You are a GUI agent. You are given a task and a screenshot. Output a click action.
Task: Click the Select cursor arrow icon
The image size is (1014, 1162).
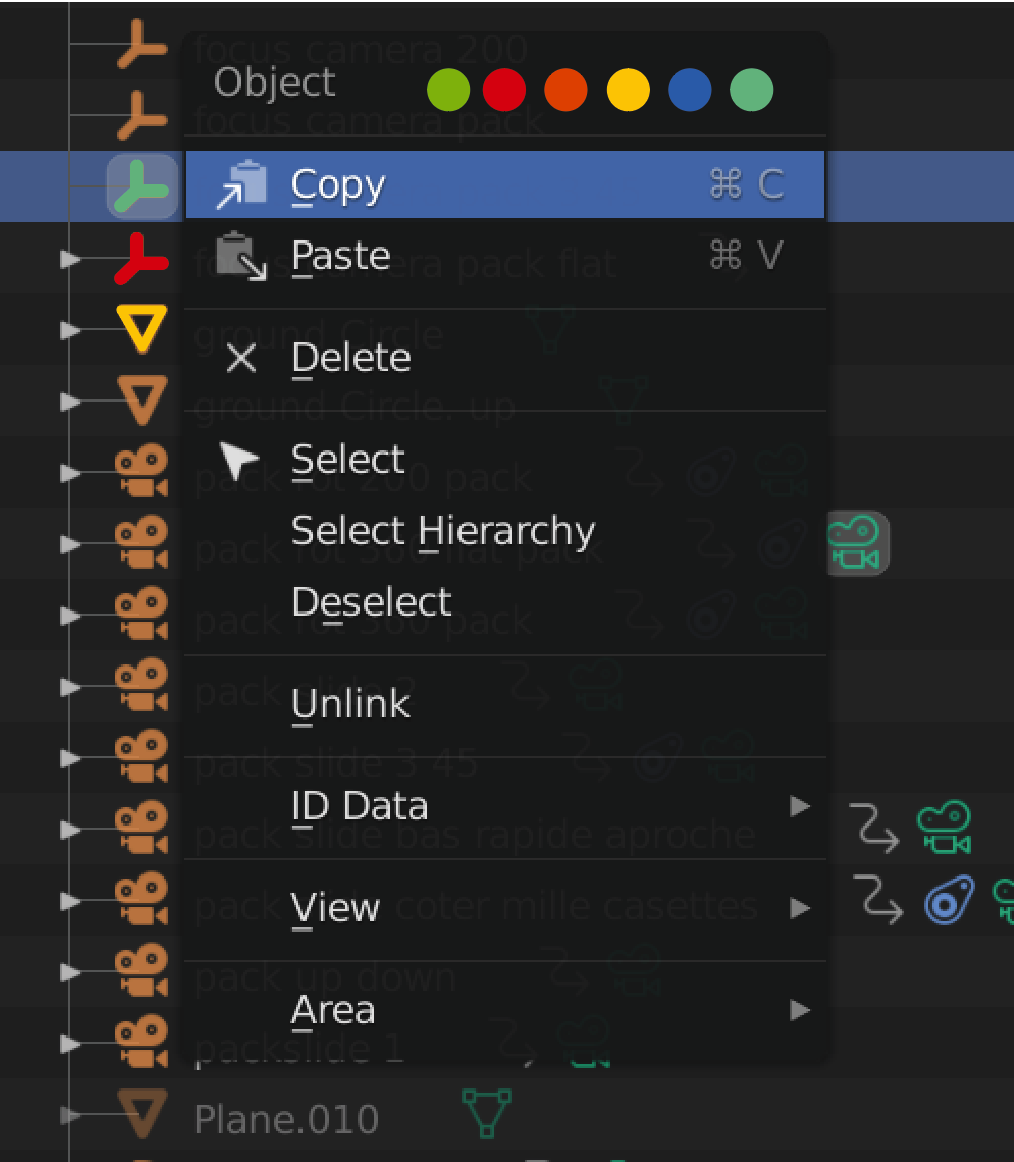point(238,459)
